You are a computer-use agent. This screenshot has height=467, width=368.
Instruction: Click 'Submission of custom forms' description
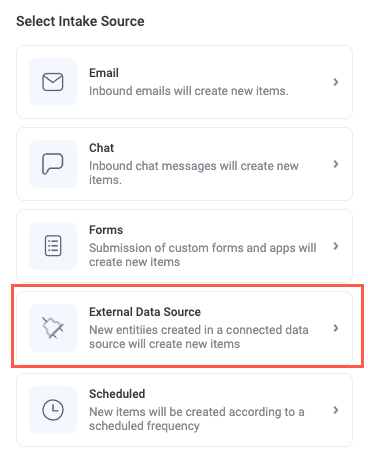coord(203,255)
